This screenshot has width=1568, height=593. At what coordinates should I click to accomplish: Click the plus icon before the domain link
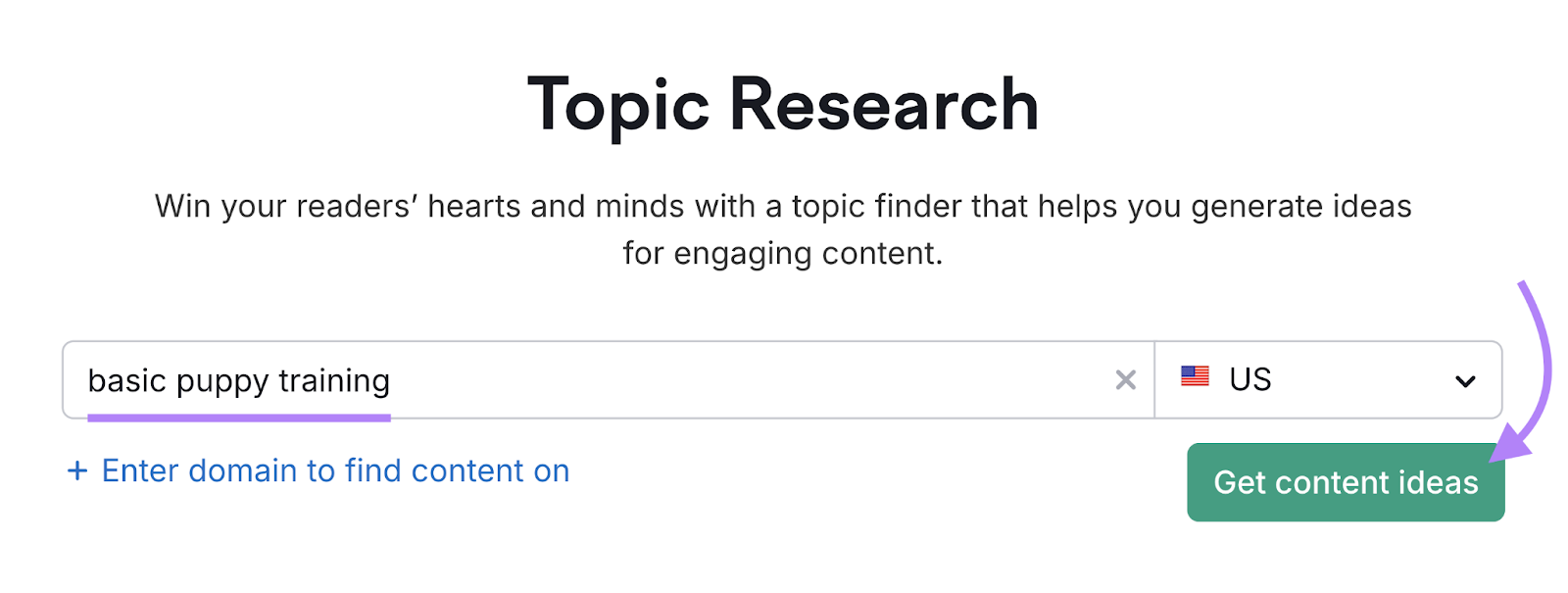pyautogui.click(x=77, y=470)
